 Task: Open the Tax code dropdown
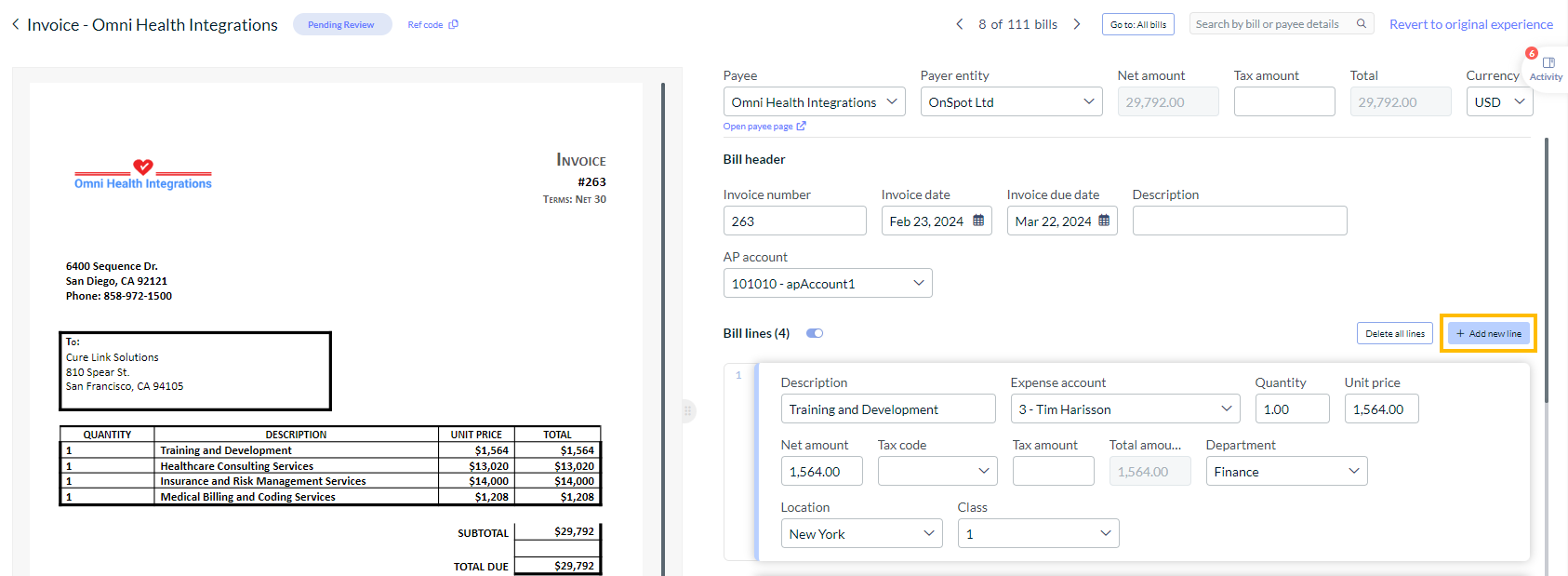(x=937, y=471)
